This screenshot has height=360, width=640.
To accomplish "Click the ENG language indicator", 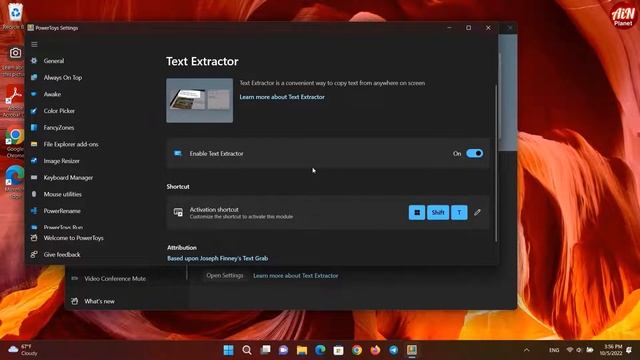I will pyautogui.click(x=554, y=350).
